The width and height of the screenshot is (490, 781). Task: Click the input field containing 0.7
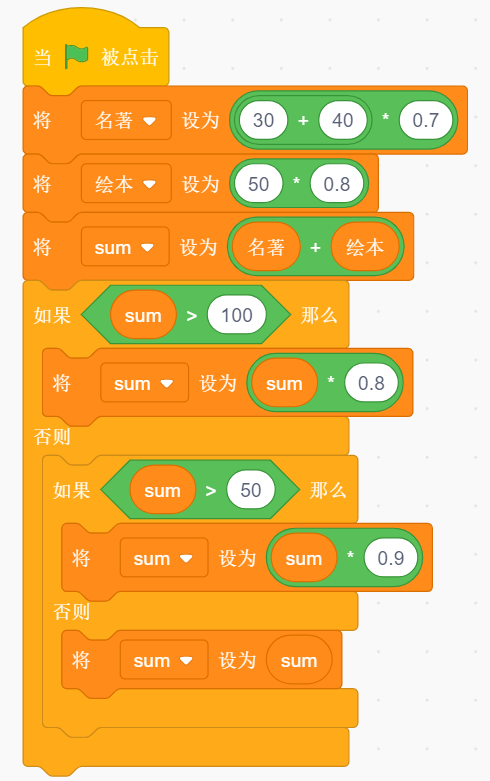pos(426,120)
